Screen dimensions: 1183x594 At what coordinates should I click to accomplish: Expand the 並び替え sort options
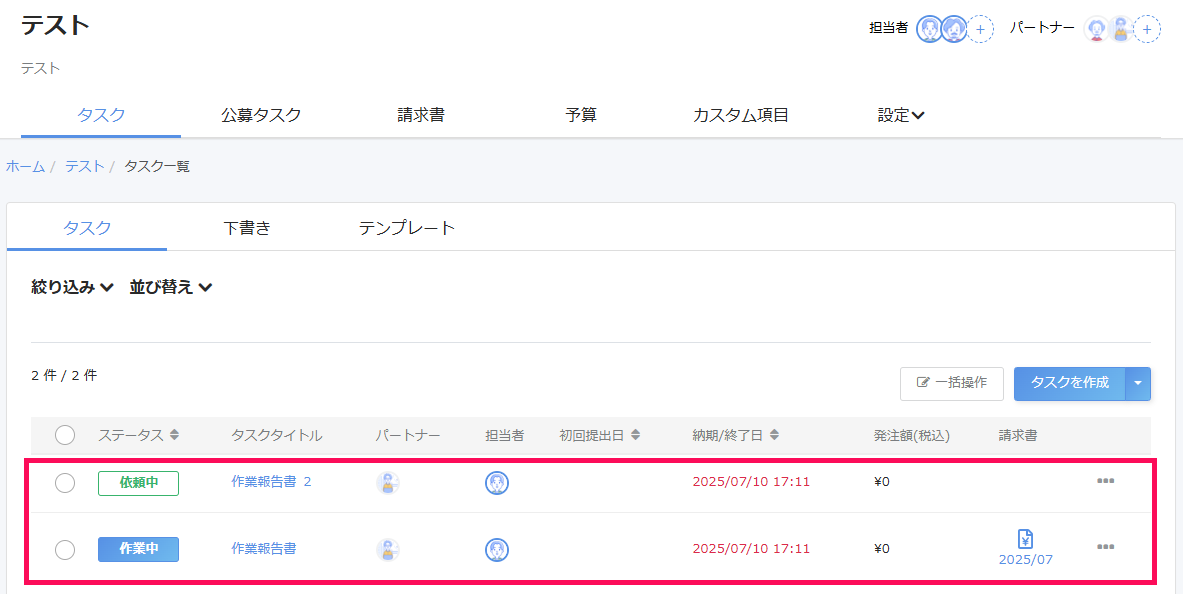[x=171, y=287]
